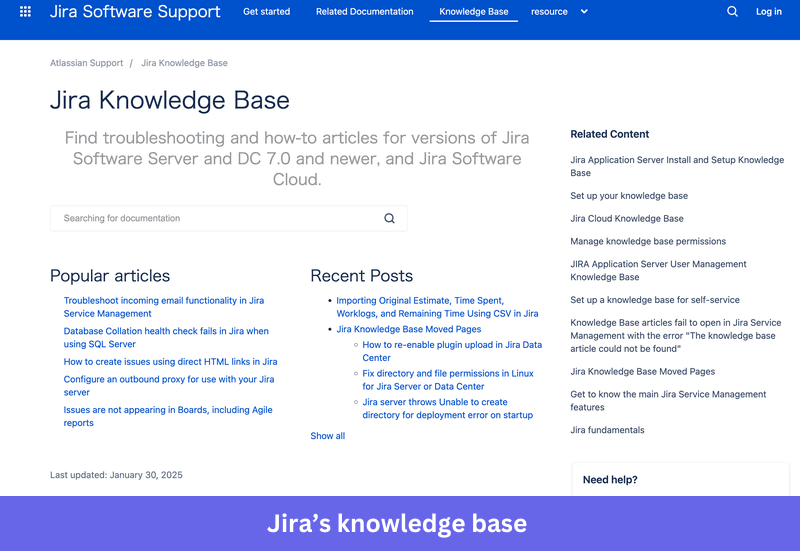Click the header search magnifier icon
This screenshot has height=551, width=800.
coord(732,11)
